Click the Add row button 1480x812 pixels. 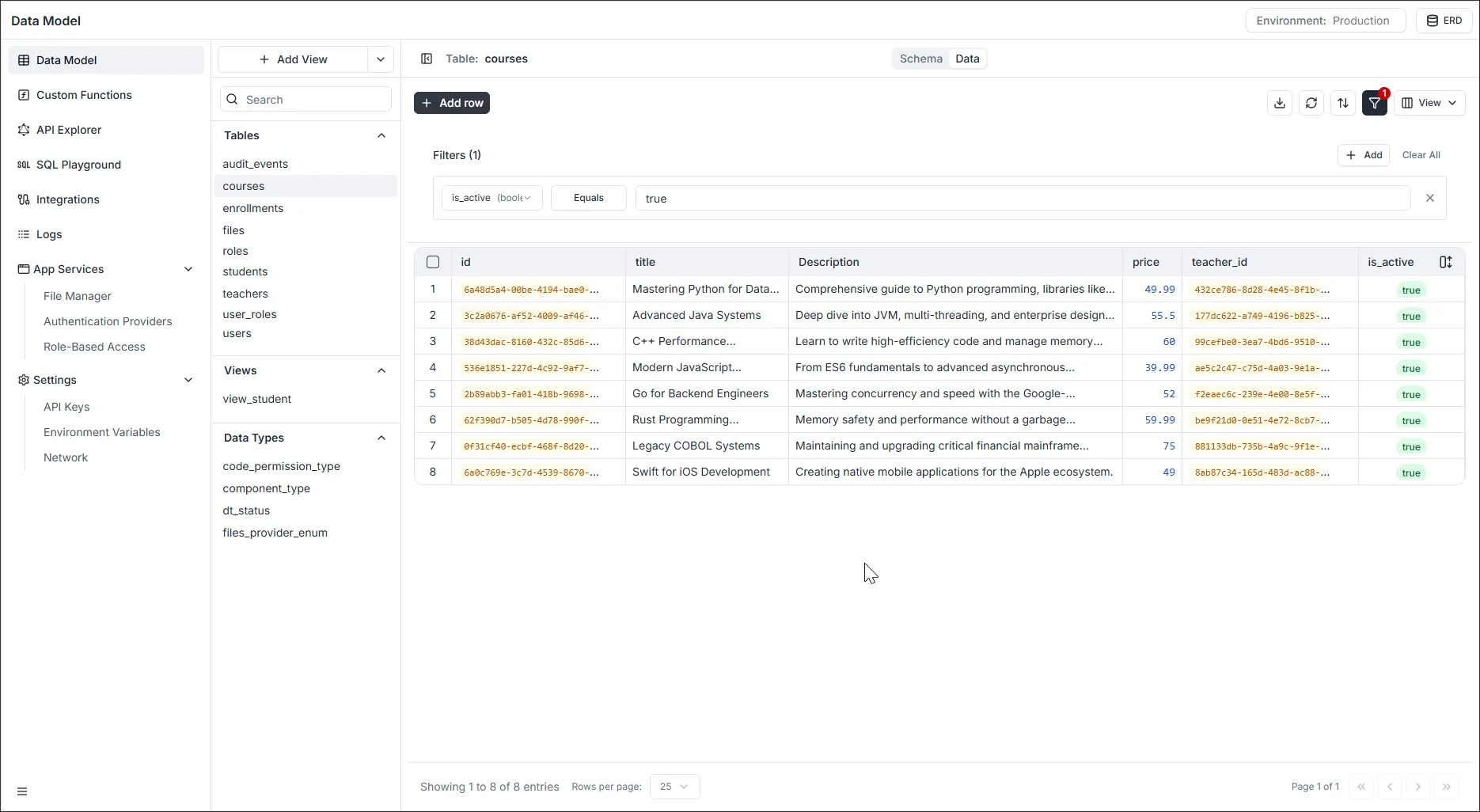click(x=452, y=103)
